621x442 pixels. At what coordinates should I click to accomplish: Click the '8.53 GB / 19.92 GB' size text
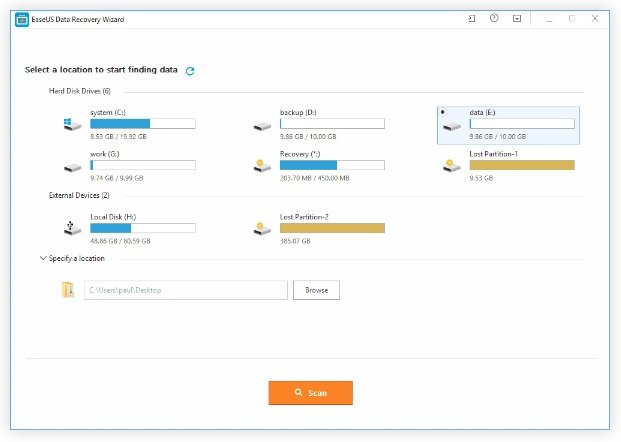point(118,137)
